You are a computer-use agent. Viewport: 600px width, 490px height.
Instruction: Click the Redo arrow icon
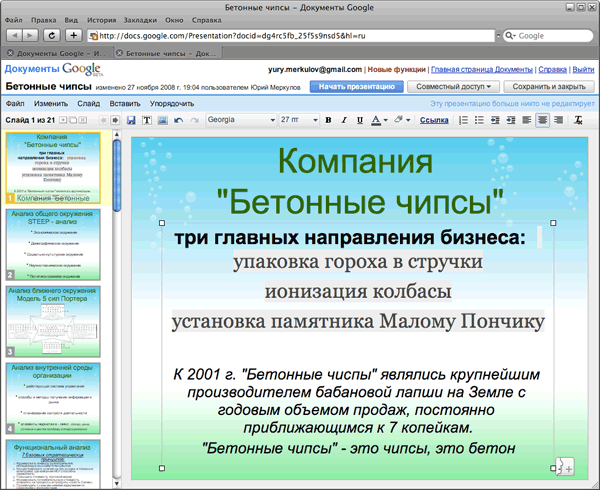(x=194, y=120)
